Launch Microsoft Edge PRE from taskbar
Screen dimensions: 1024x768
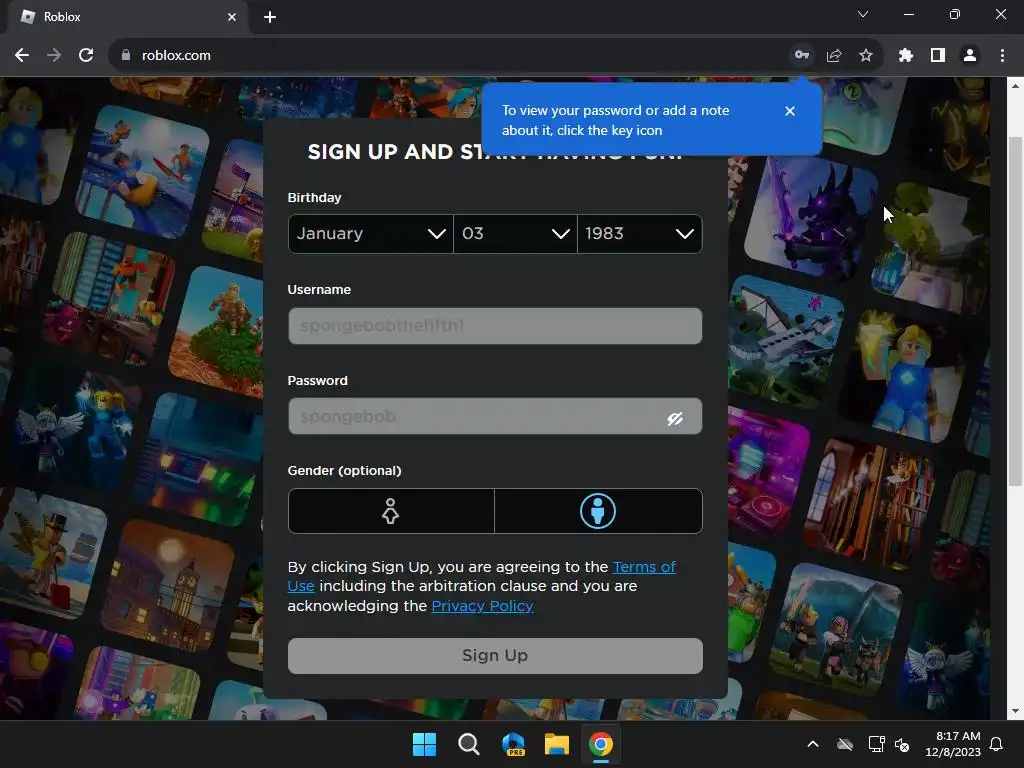[513, 744]
